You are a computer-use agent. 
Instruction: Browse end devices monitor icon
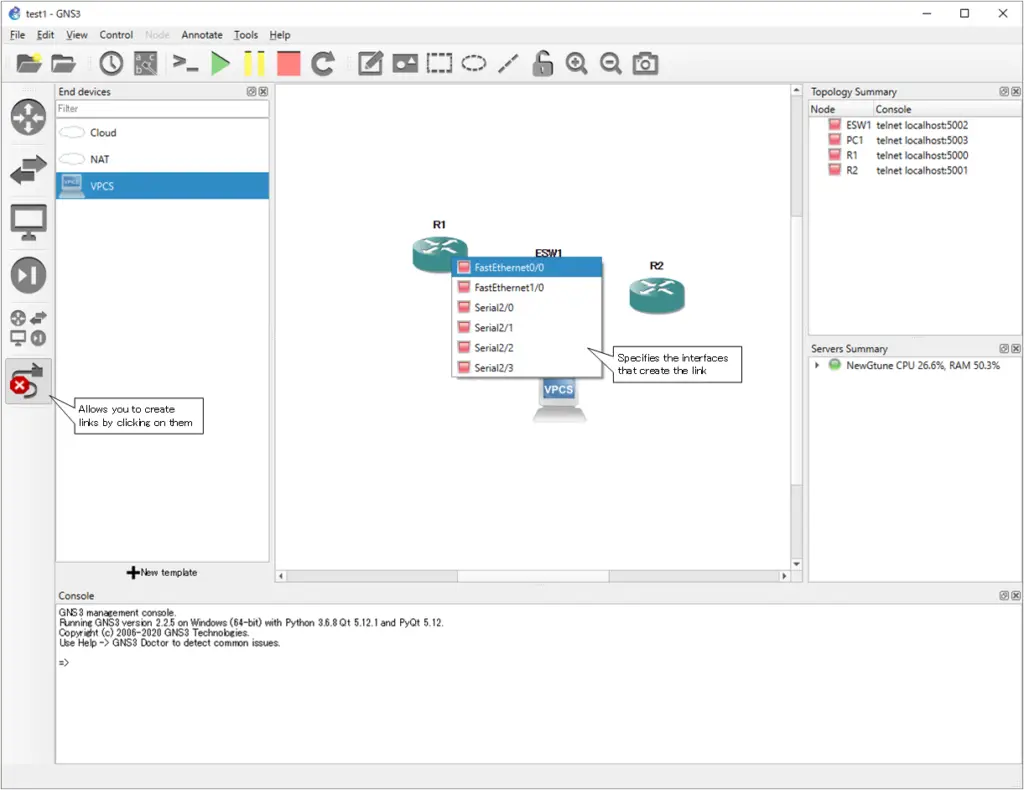pos(28,222)
